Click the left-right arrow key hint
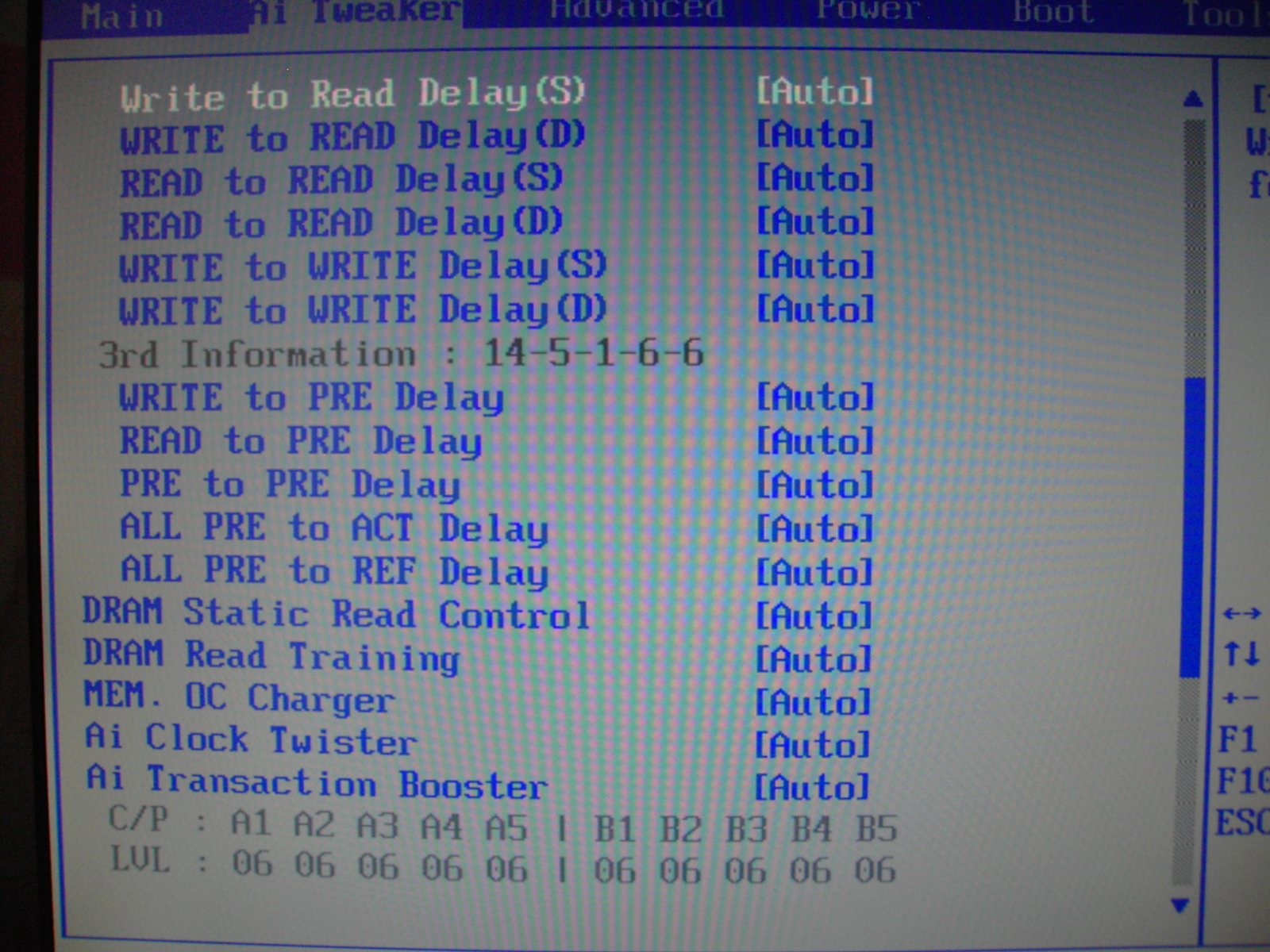 [1242, 613]
